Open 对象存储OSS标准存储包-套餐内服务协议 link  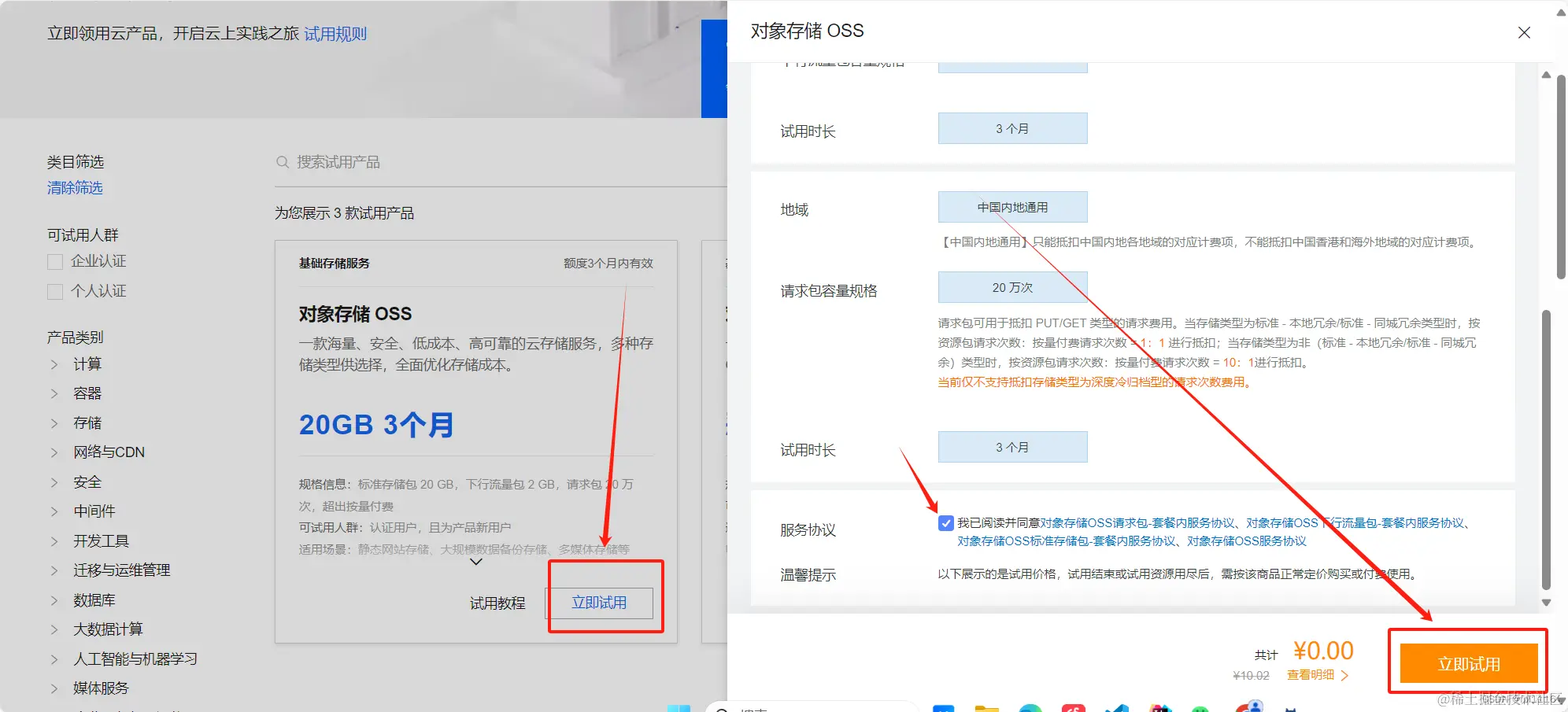click(x=1067, y=541)
